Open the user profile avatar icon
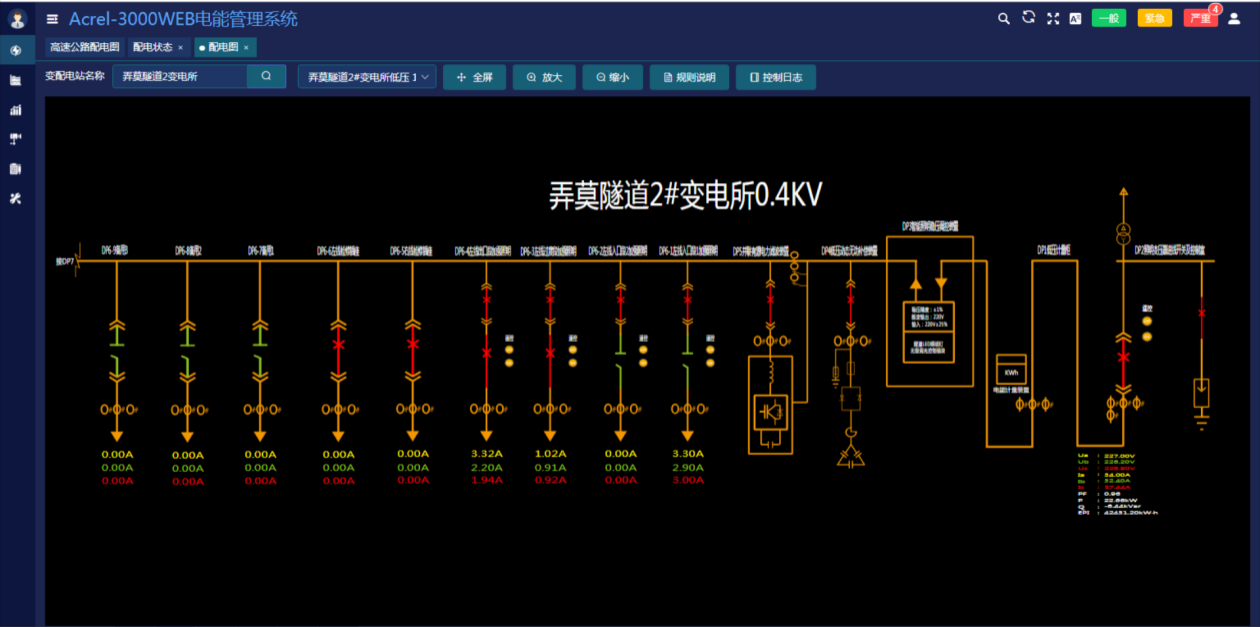Screen dimensions: 1260x627 pos(1233,17)
